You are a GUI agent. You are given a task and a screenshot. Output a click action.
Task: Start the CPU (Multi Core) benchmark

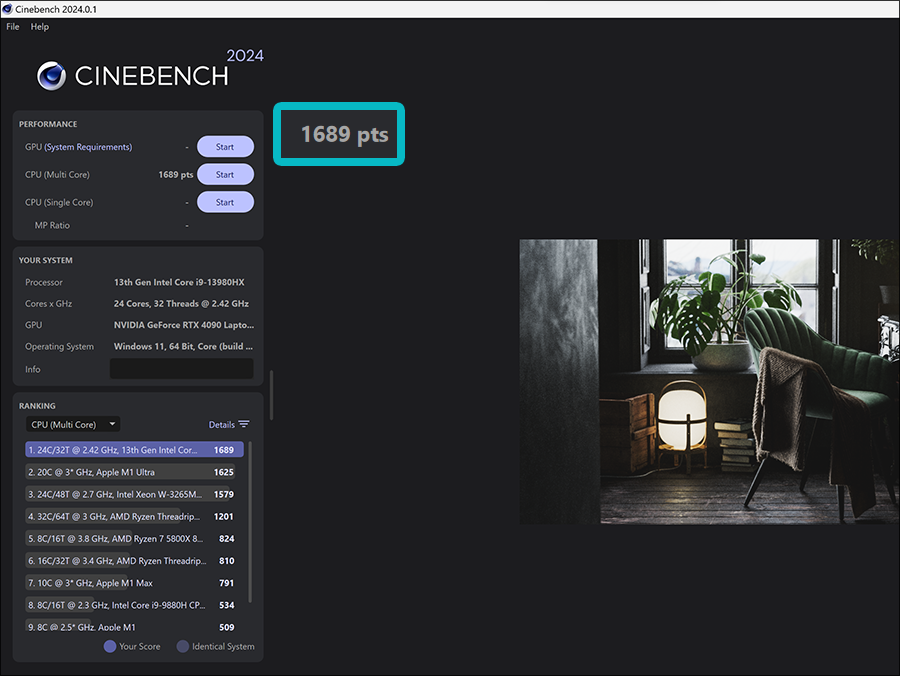tap(225, 174)
